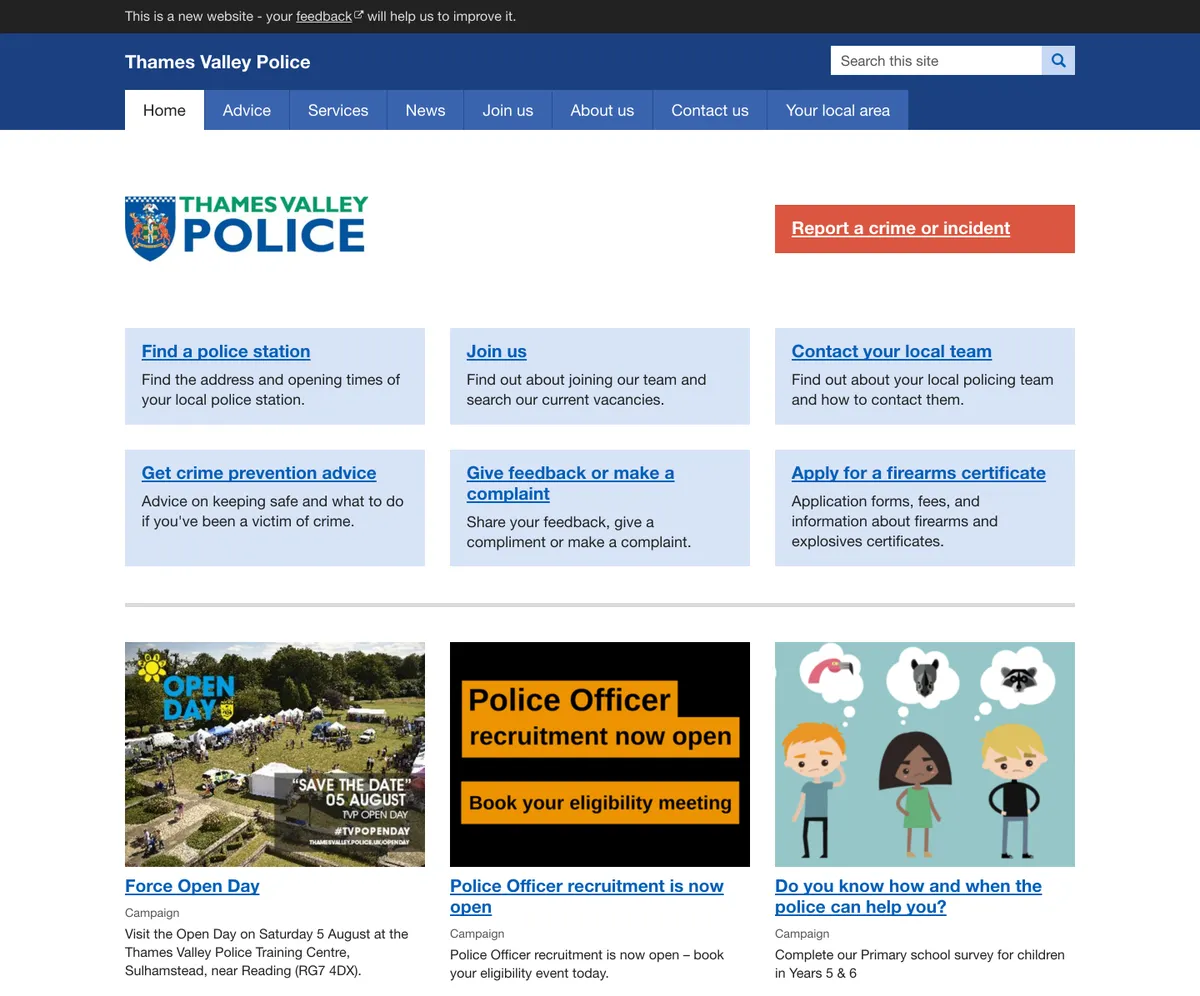Open the feedback link in top banner
This screenshot has height=996, width=1200.
click(x=329, y=16)
